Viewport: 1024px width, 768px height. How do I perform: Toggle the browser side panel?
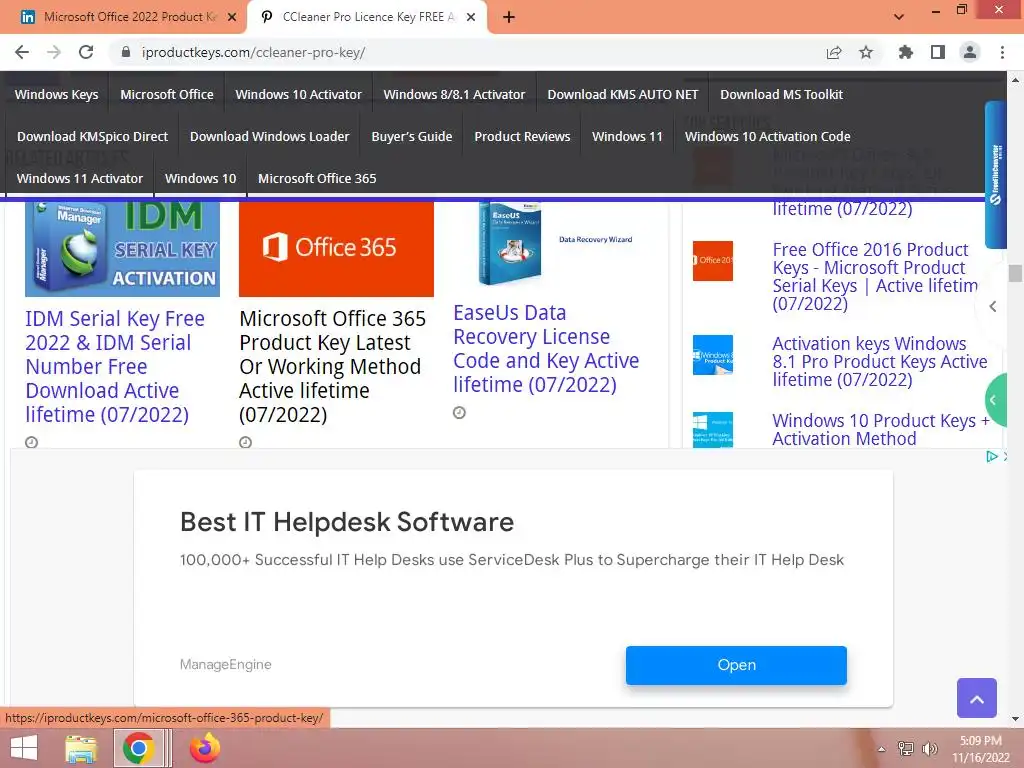[938, 52]
